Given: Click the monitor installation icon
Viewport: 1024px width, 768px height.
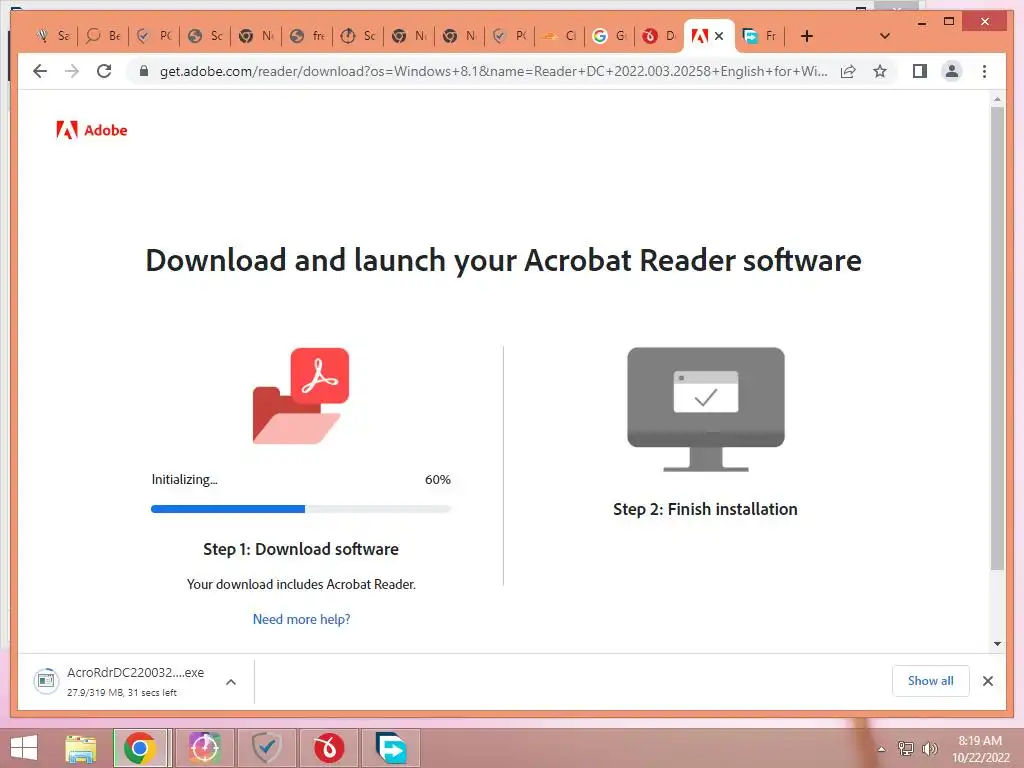Looking at the screenshot, I should (x=705, y=409).
